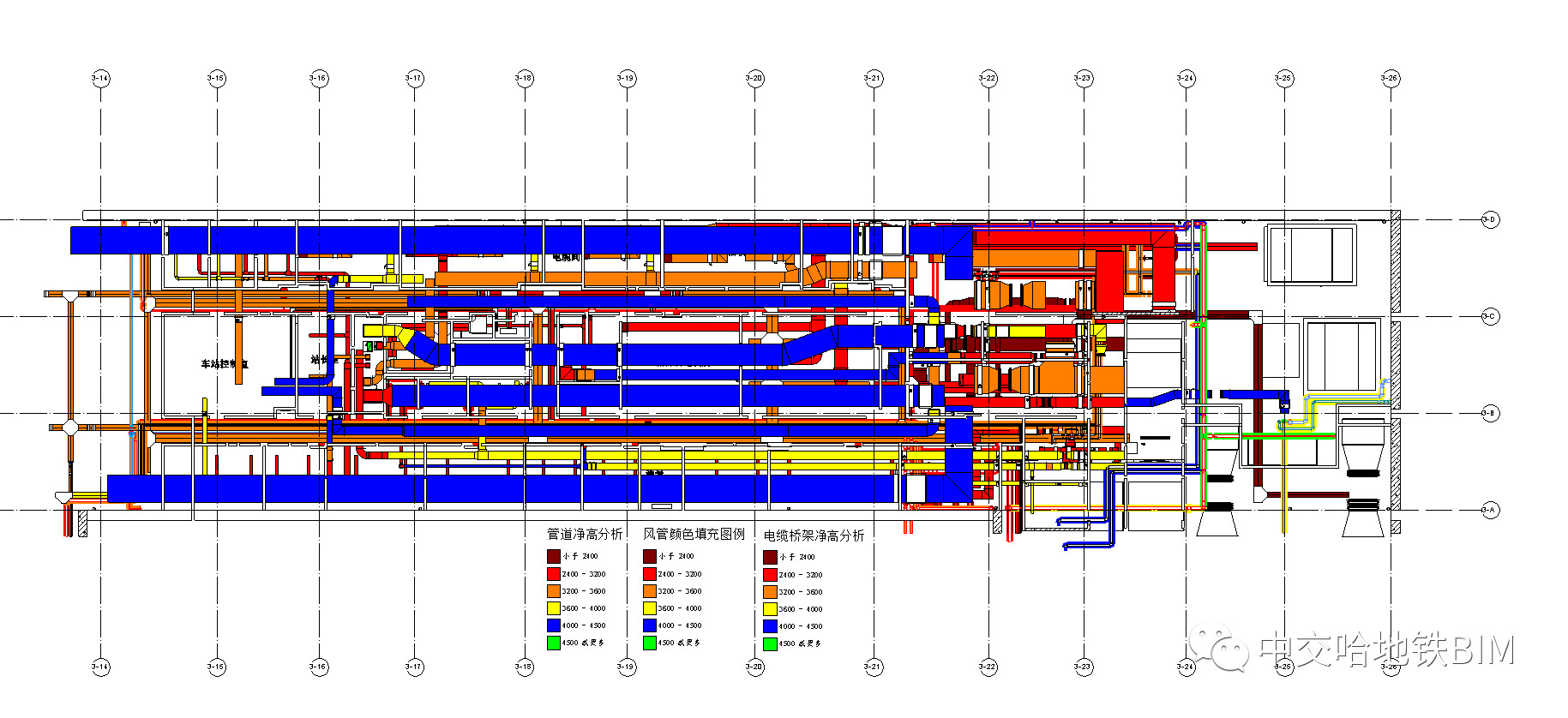Select top grid bubble 3-17

point(414,78)
